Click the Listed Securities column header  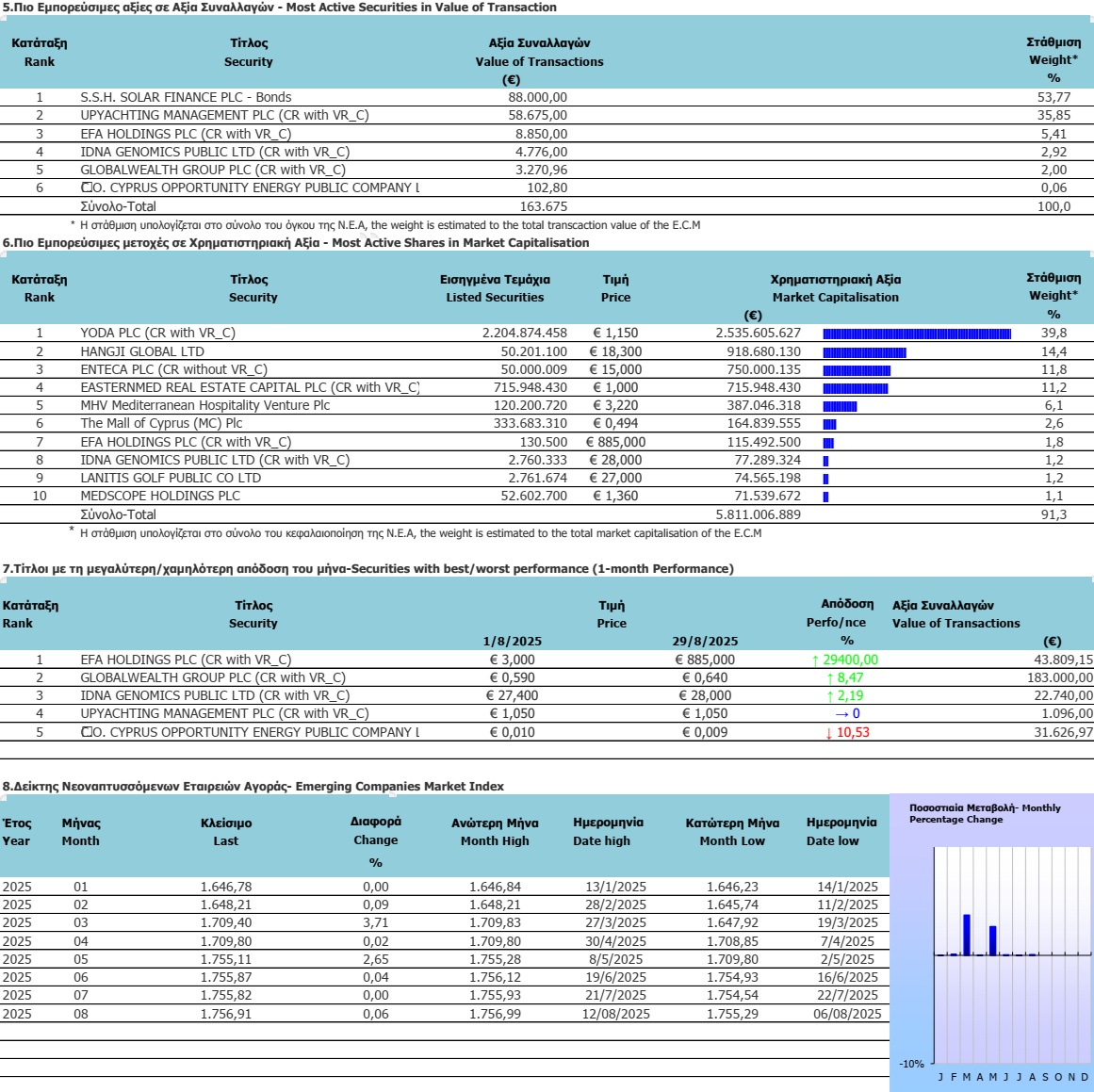click(495, 297)
